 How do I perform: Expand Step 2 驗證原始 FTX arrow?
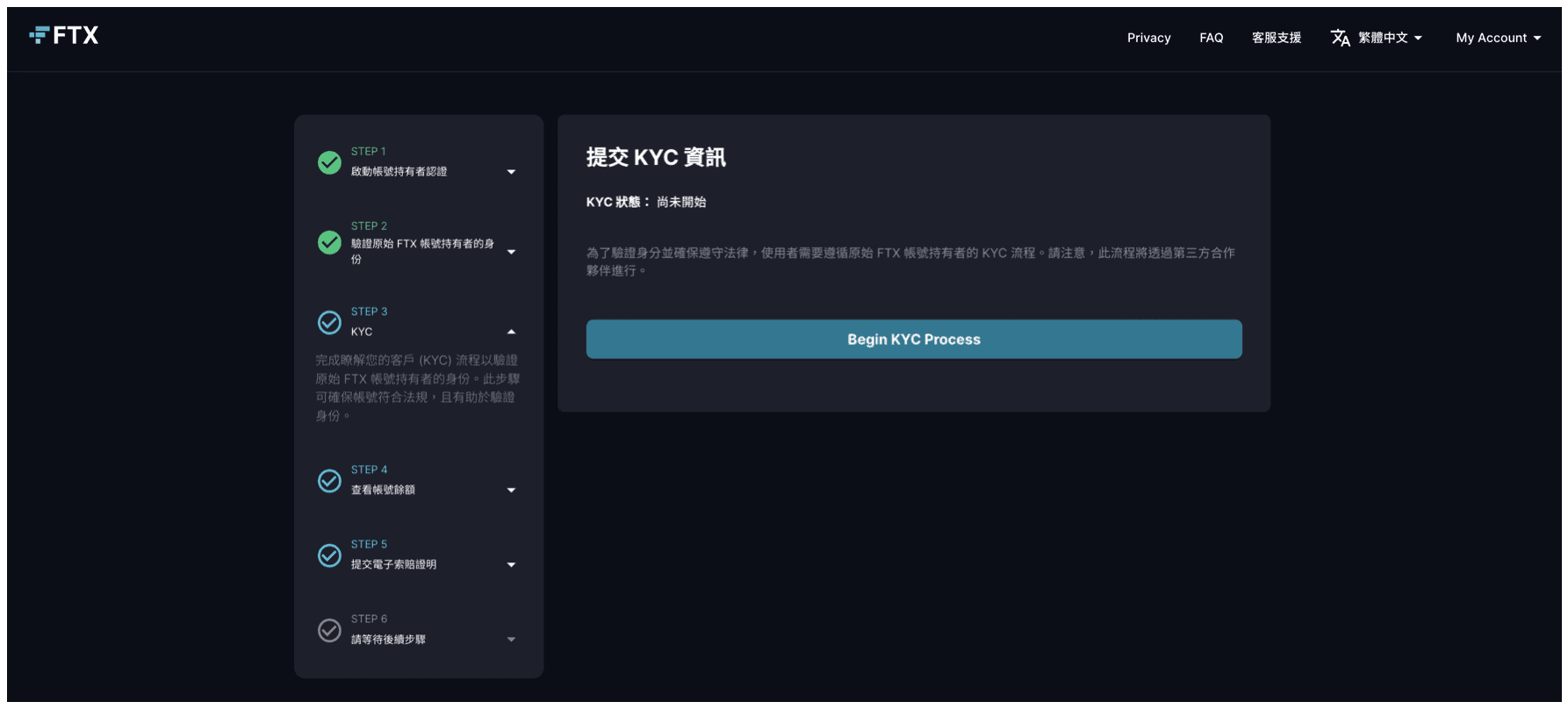click(511, 252)
